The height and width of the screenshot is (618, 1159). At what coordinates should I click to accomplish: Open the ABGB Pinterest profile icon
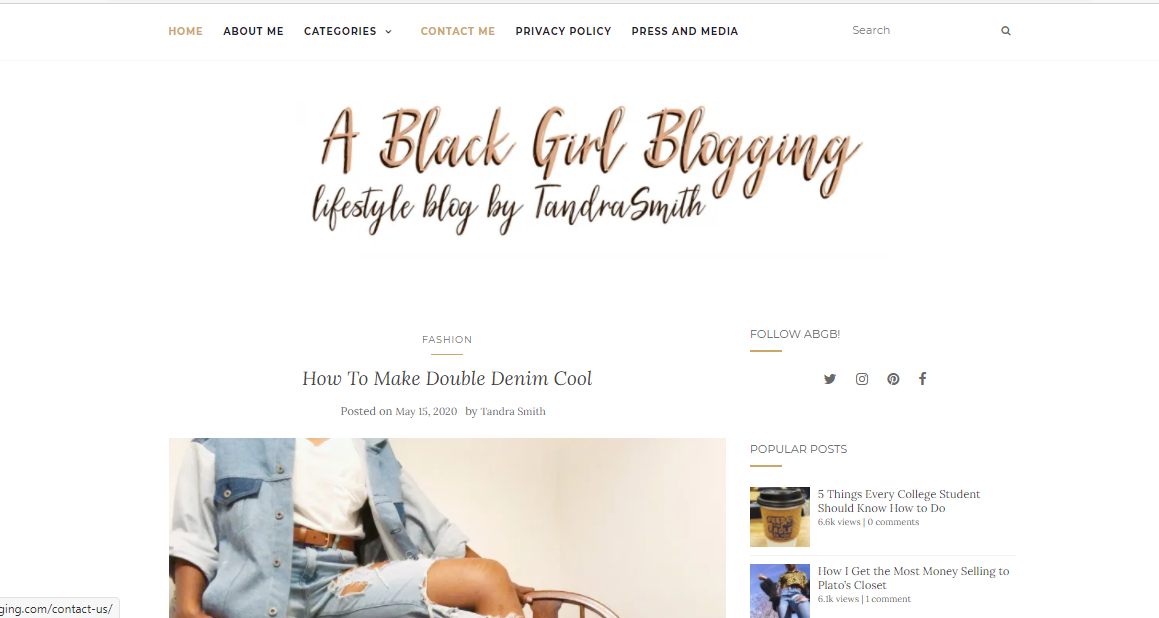click(x=893, y=379)
